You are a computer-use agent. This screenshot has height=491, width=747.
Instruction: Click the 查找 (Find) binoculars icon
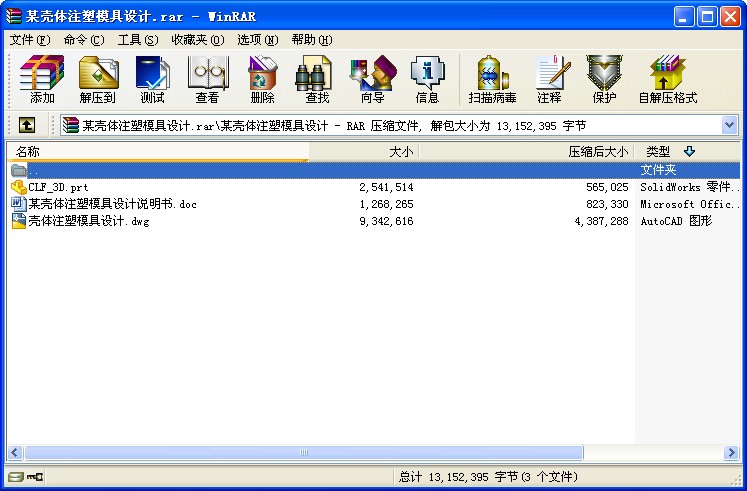(317, 79)
